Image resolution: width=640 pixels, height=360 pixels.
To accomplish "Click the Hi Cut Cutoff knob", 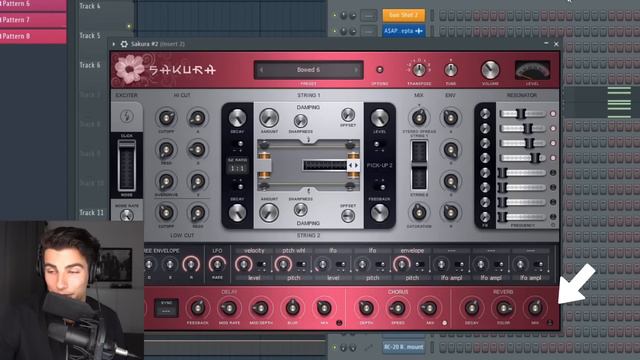I will point(166,118).
